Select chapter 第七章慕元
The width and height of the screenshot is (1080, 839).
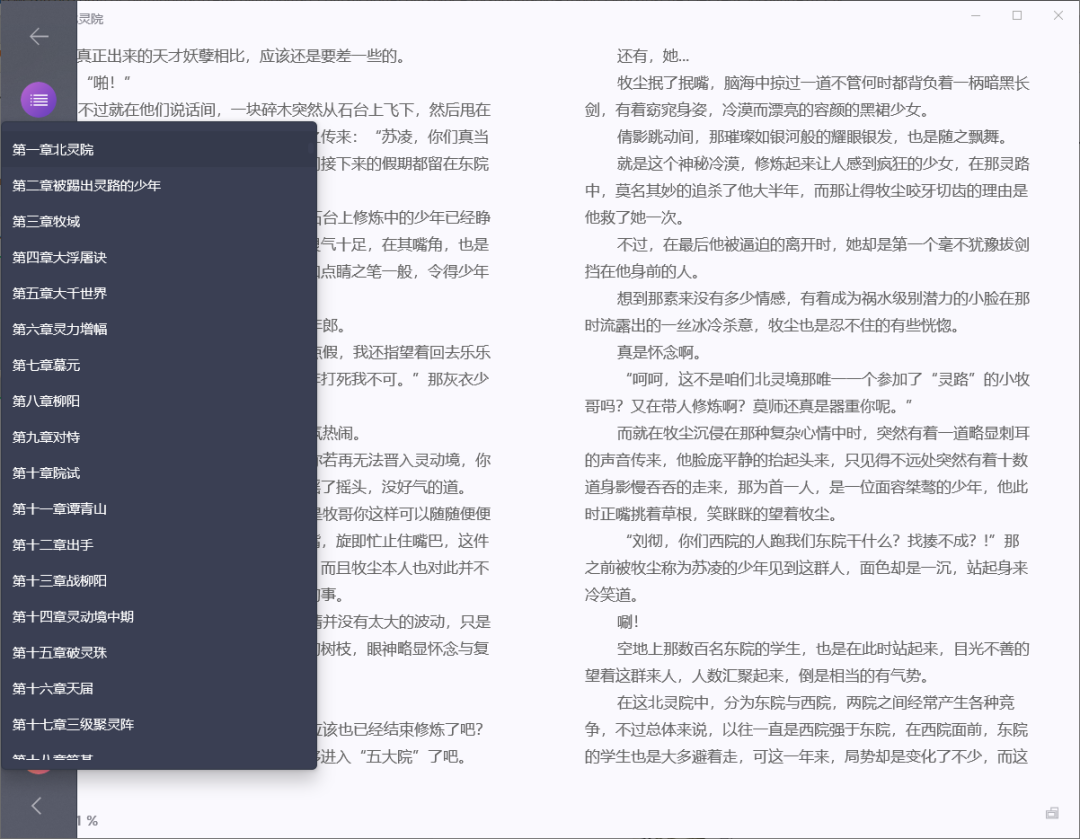pos(159,364)
